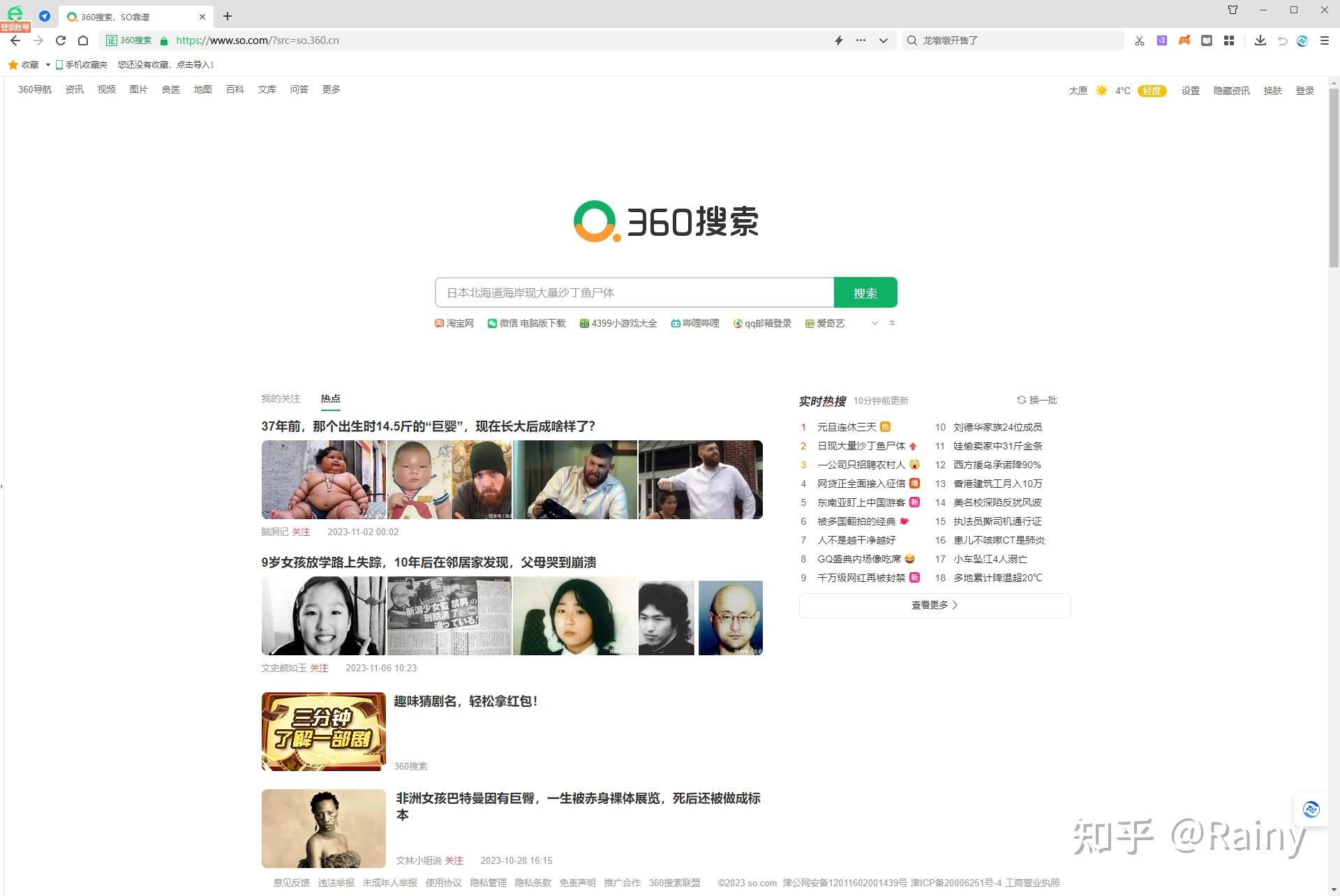Switch to 我的关注 tab
The height and width of the screenshot is (896, 1340).
(x=281, y=398)
